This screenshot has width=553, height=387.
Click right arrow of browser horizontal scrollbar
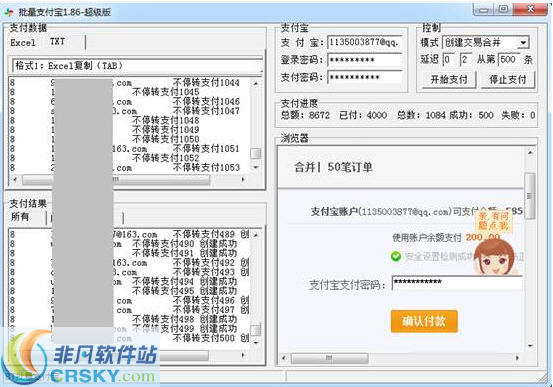tap(517, 358)
